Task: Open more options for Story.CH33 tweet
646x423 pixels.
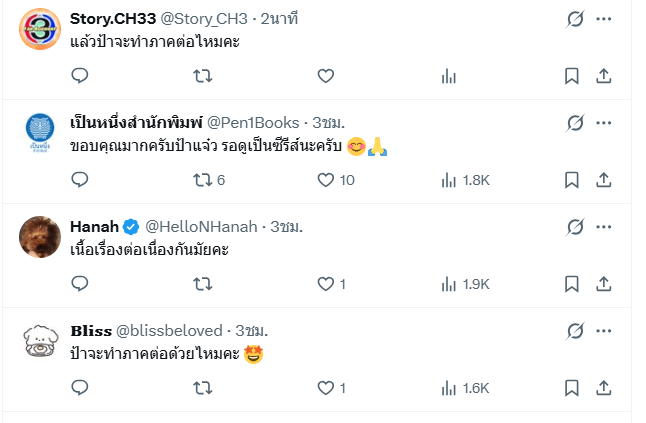Action: pos(604,19)
